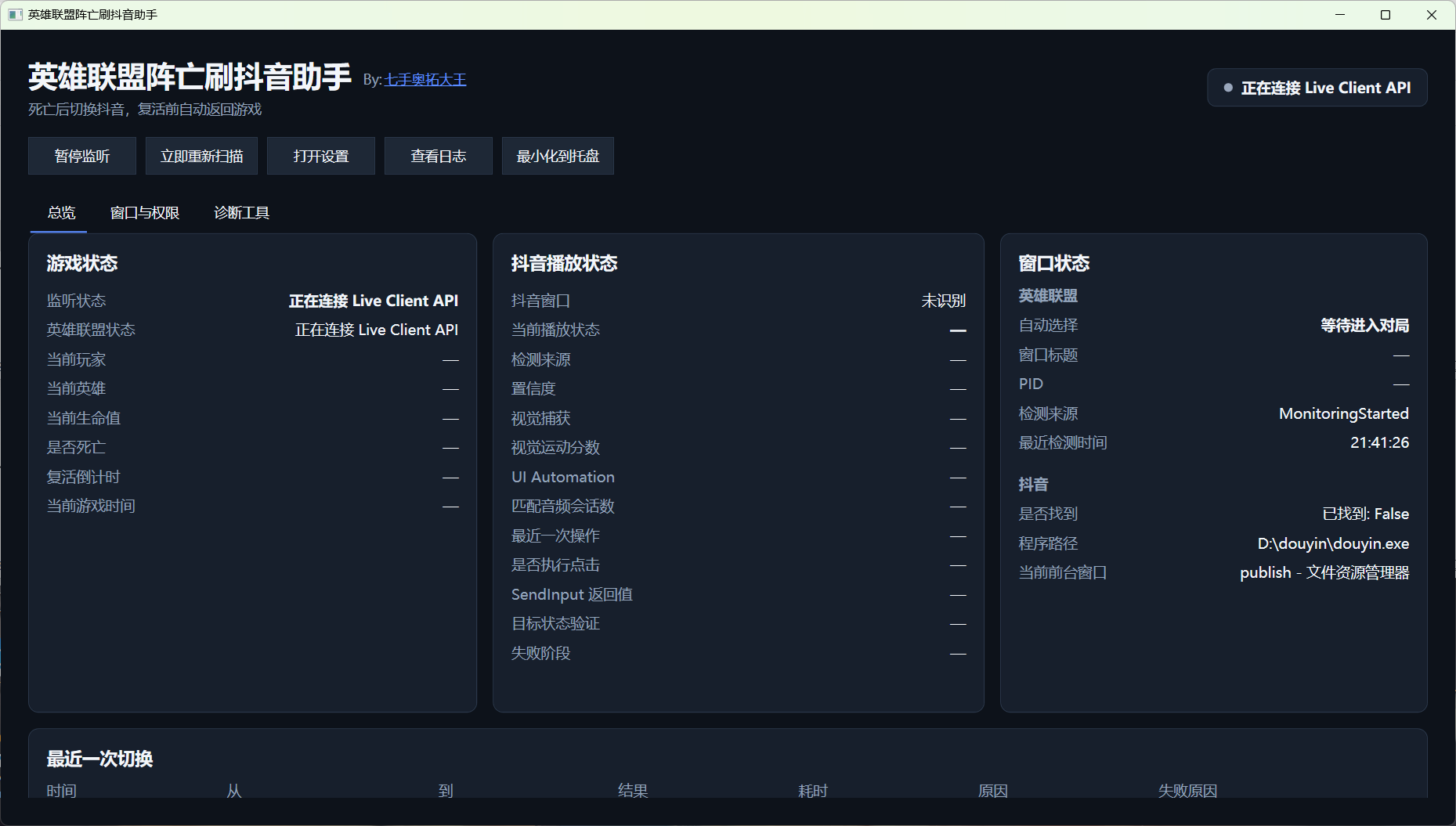This screenshot has height=826, width=1456.
Task: Select the 总览 tab
Action: (x=61, y=213)
